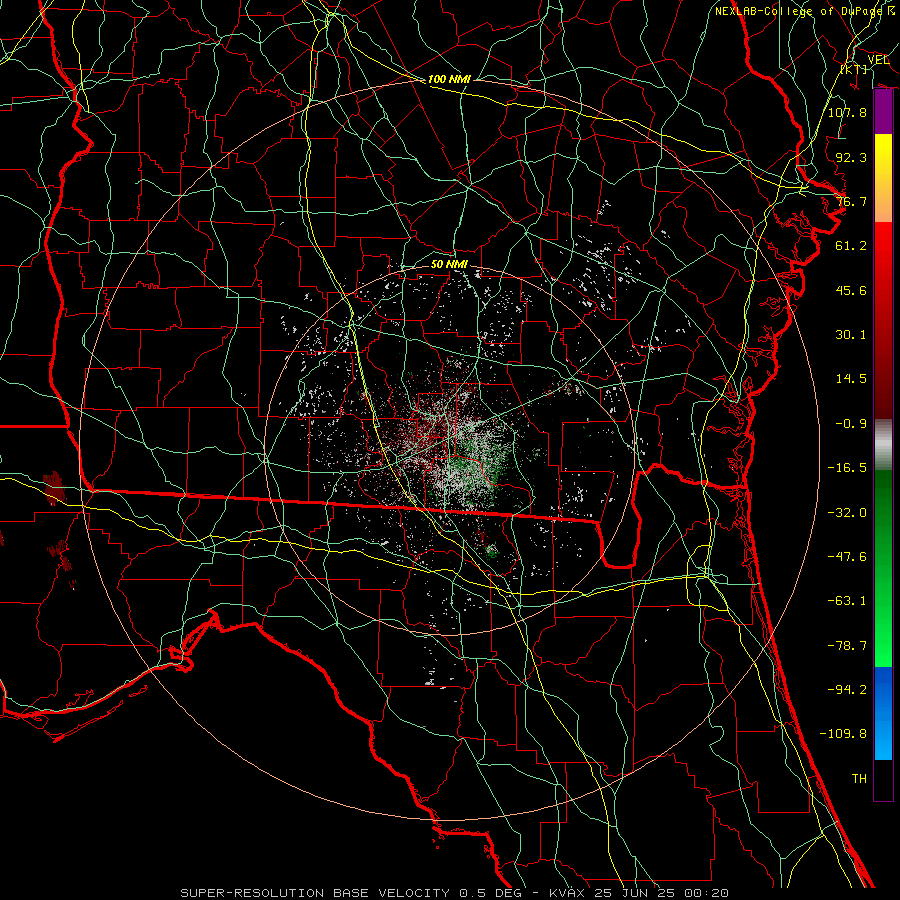Click the -16.5 legend value
Image resolution: width=900 pixels, height=900 pixels.
click(847, 468)
